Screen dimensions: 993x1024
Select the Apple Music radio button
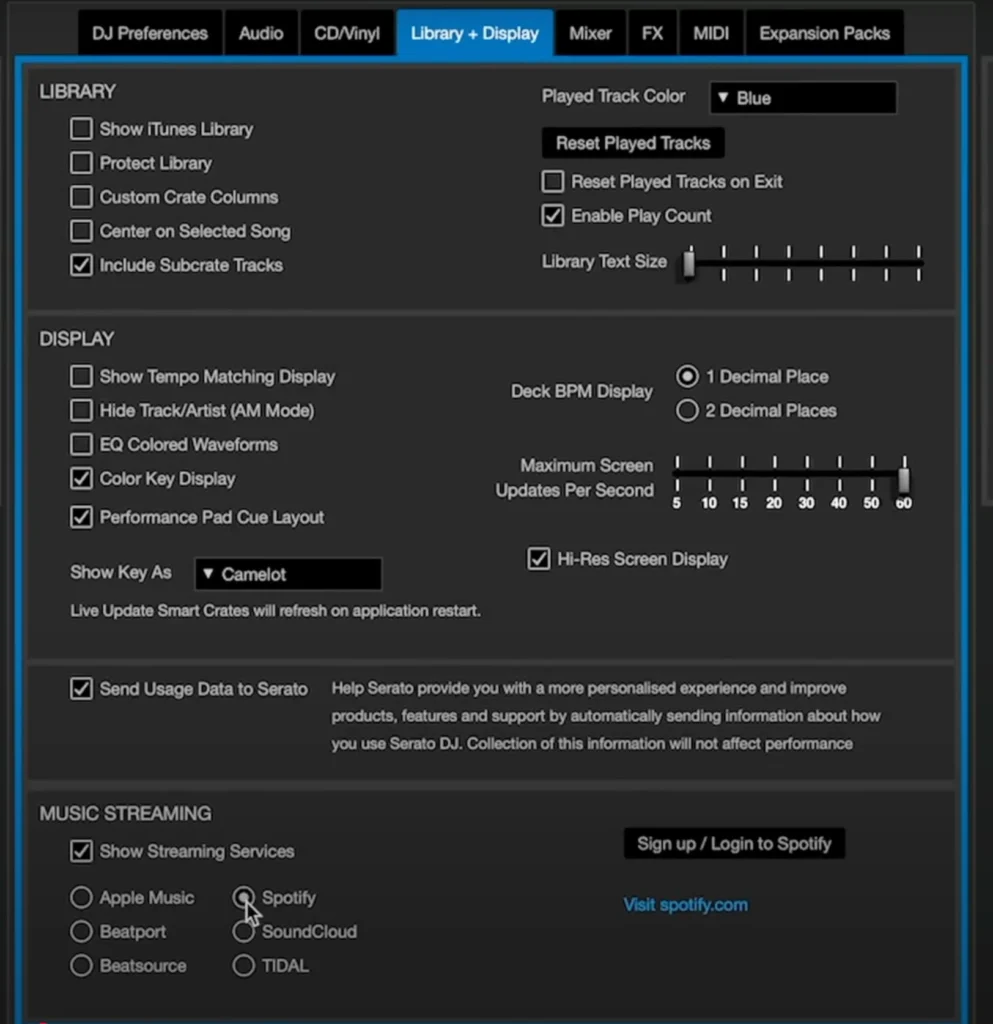[81, 898]
